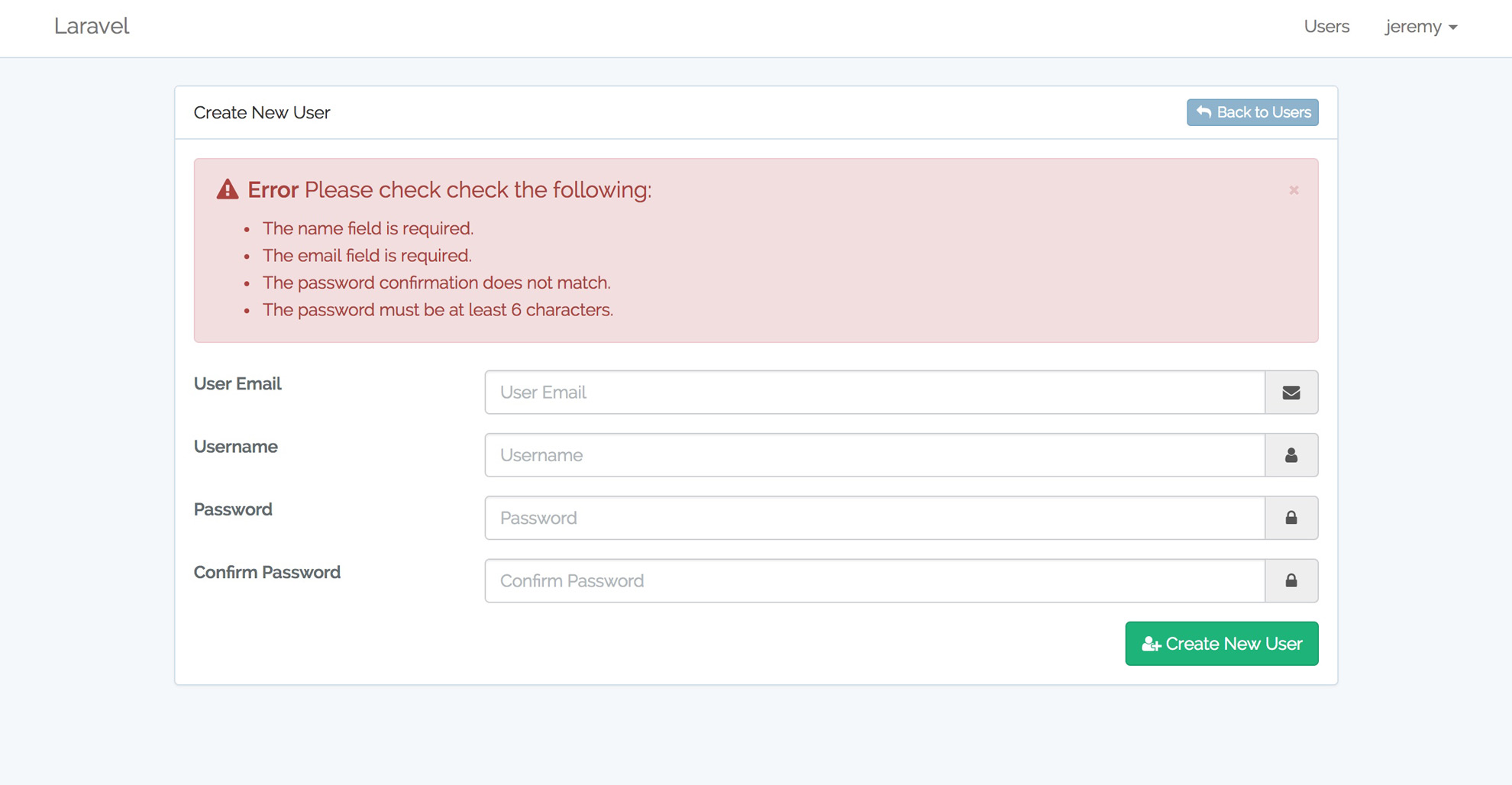Viewport: 1512px width, 785px height.
Task: Click into the Password input field
Action: point(874,518)
